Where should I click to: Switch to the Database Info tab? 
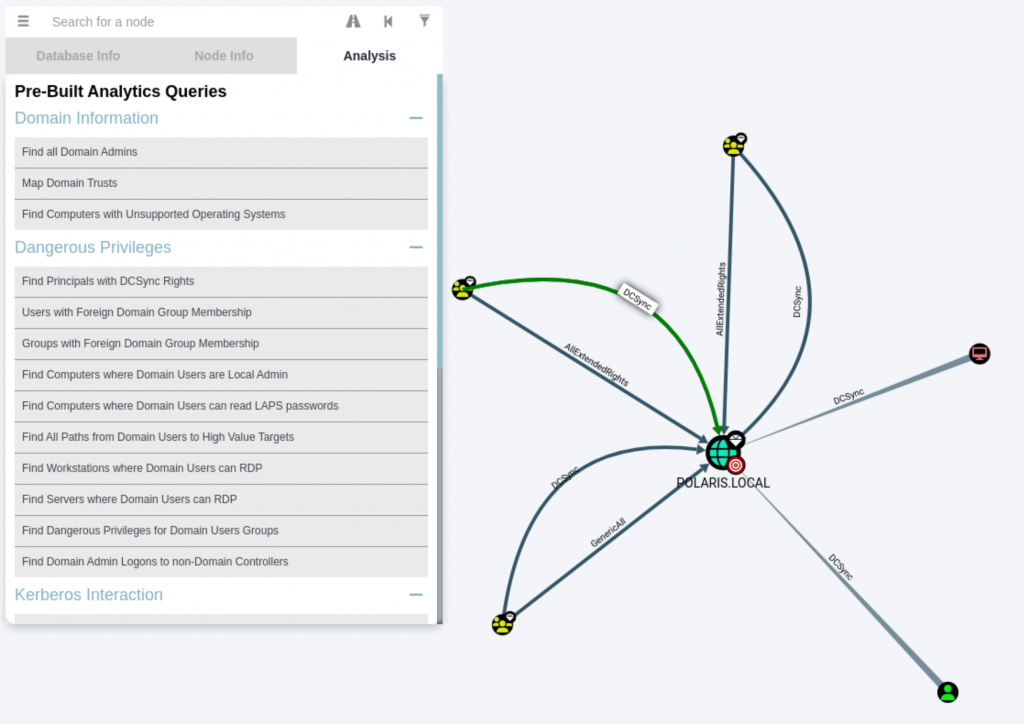(x=78, y=56)
